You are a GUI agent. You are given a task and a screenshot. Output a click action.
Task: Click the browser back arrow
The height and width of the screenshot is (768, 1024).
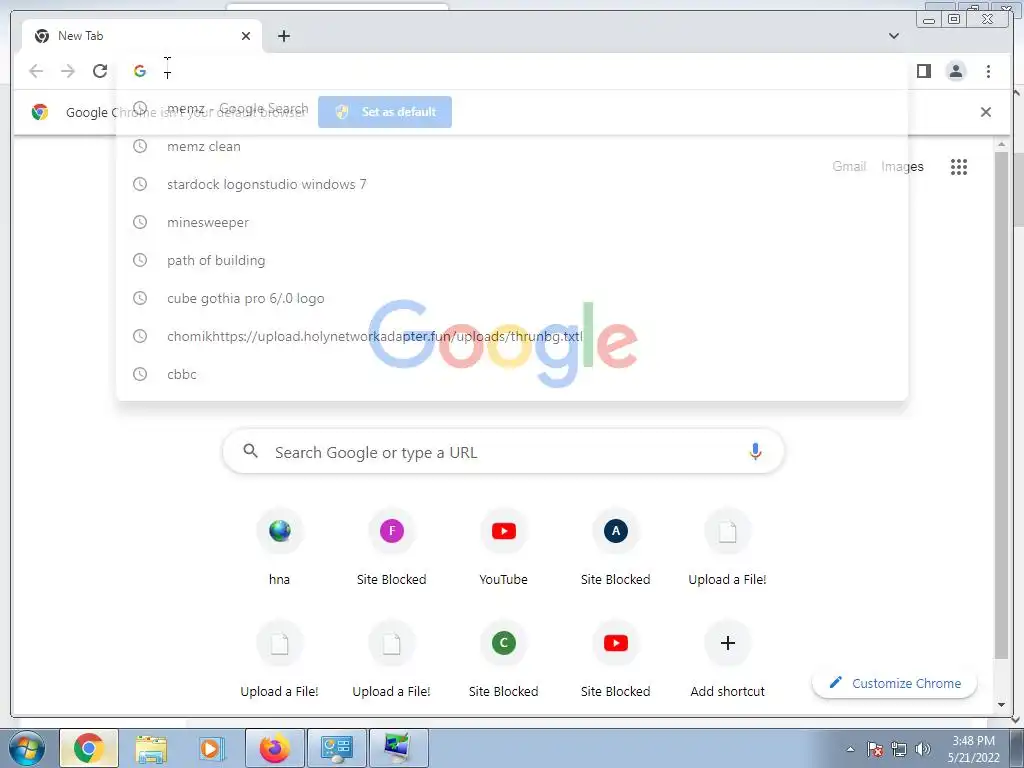[36, 71]
